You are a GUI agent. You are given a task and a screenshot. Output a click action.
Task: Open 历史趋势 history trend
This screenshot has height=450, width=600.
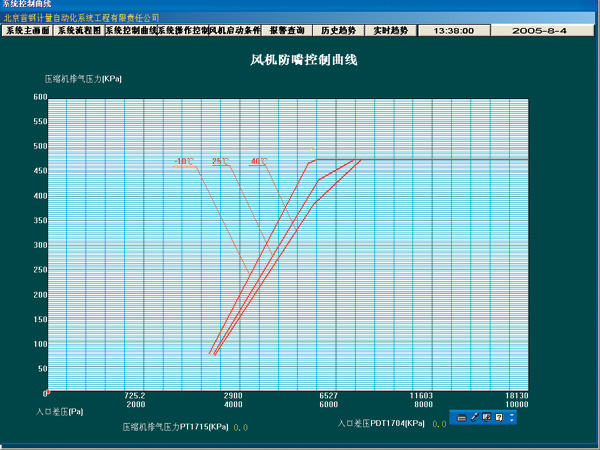(338, 31)
